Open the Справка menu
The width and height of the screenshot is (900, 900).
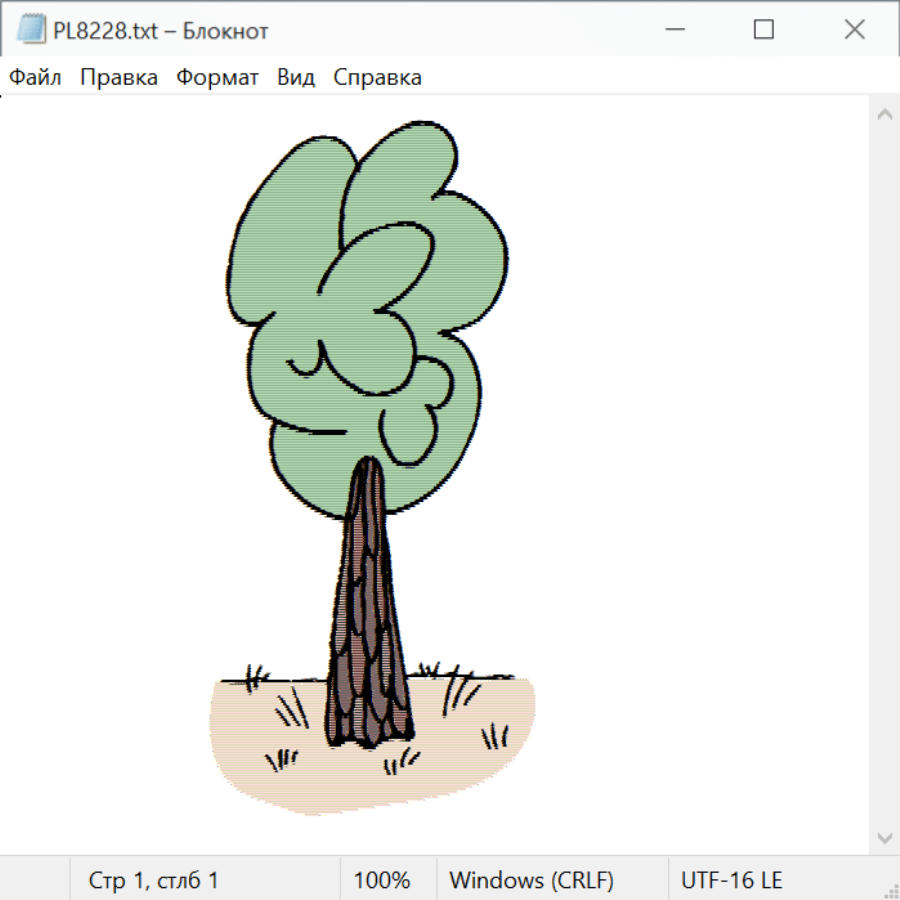tap(377, 78)
